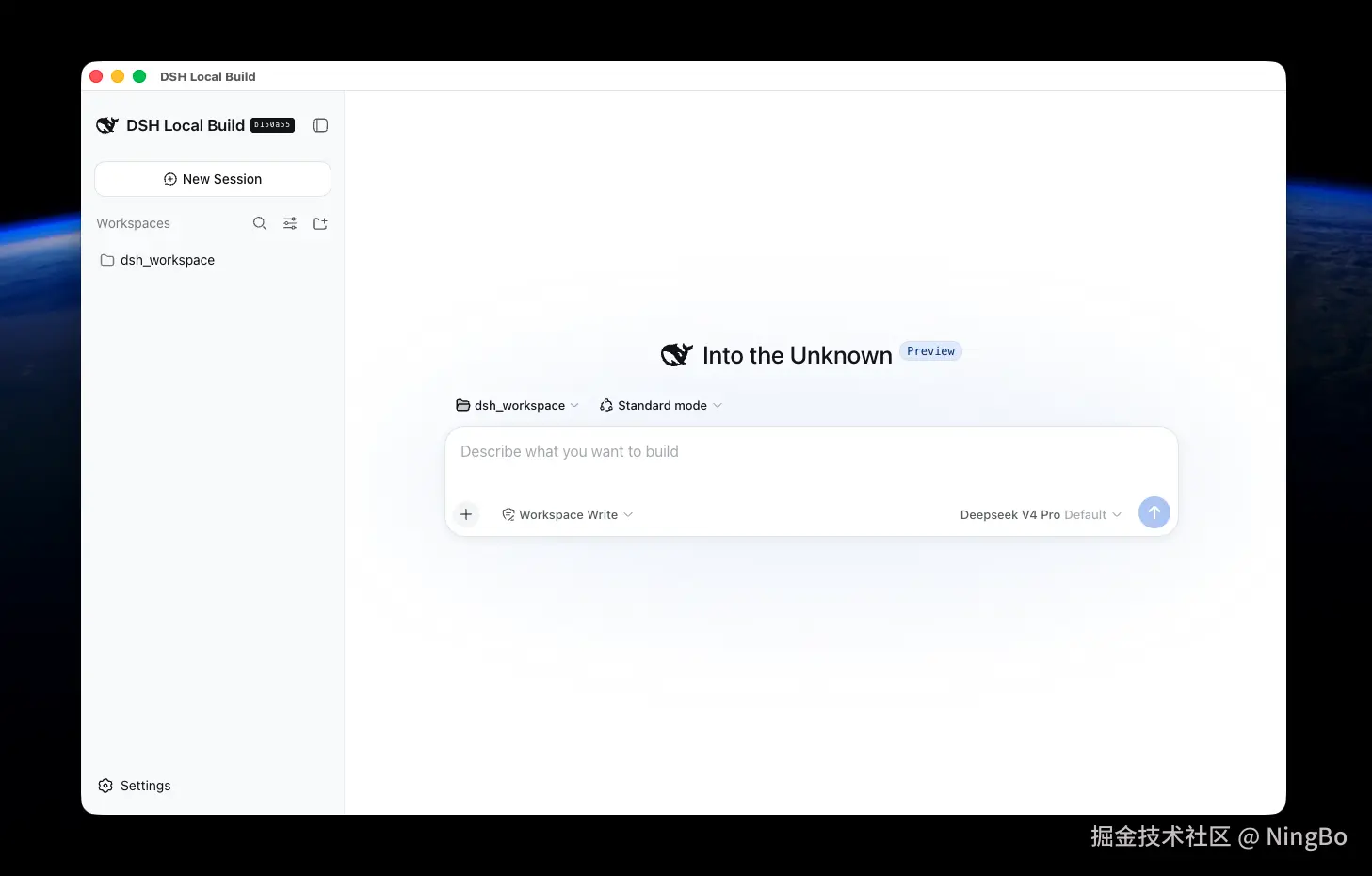Open workspace filter settings icon
Viewport: 1372px width, 876px height.
click(290, 223)
